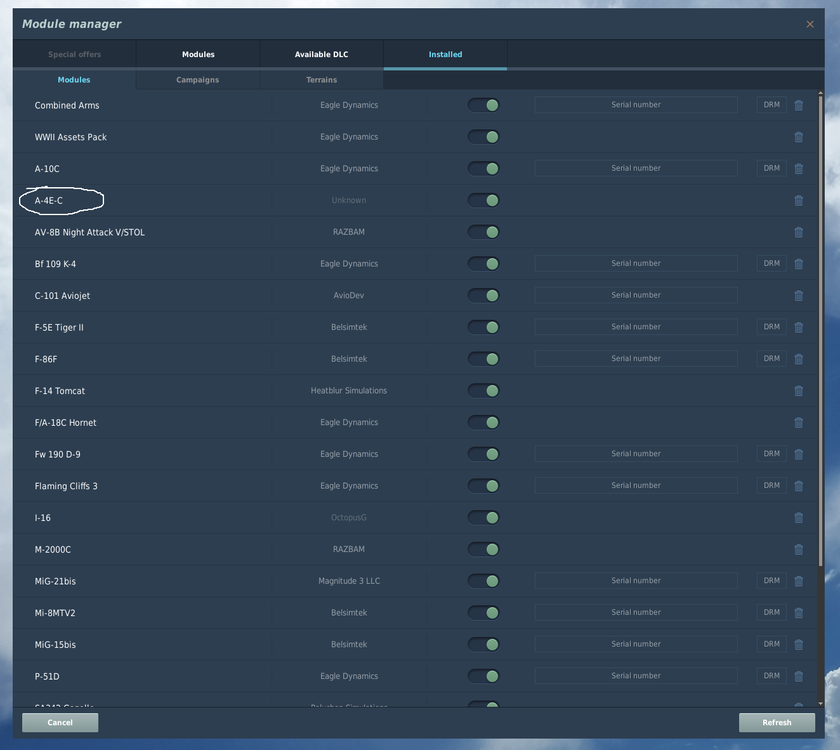Disable the Flaming Cliffs 3 switch
Screen dimensions: 840x750
point(483,486)
